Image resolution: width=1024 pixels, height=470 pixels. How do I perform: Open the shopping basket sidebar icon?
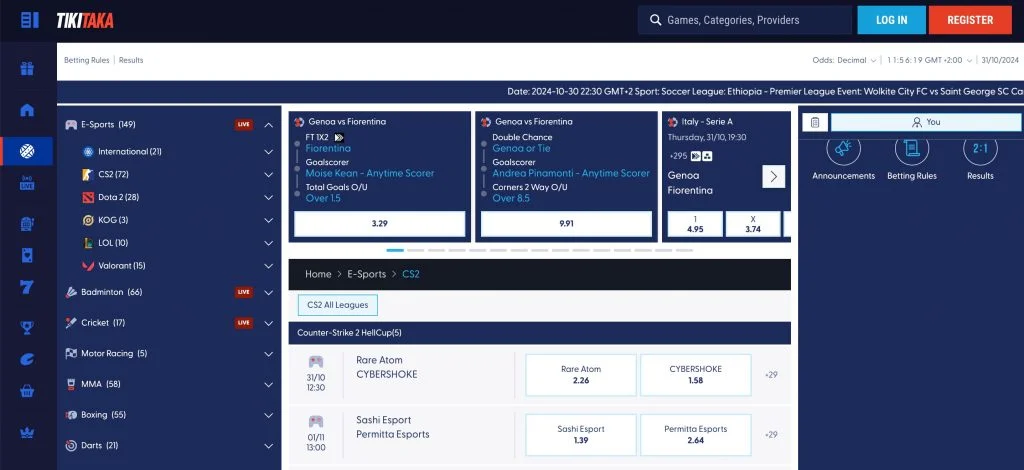(x=27, y=390)
